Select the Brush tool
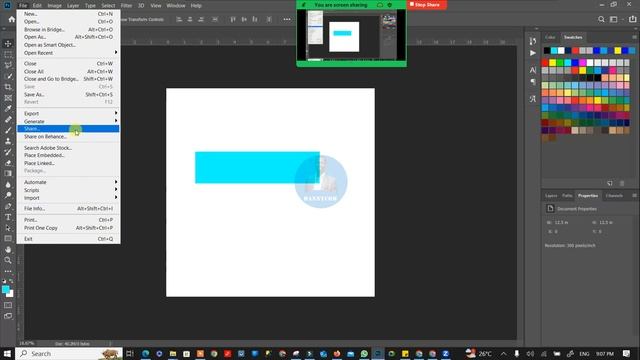The width and height of the screenshot is (640, 360). click(8, 130)
